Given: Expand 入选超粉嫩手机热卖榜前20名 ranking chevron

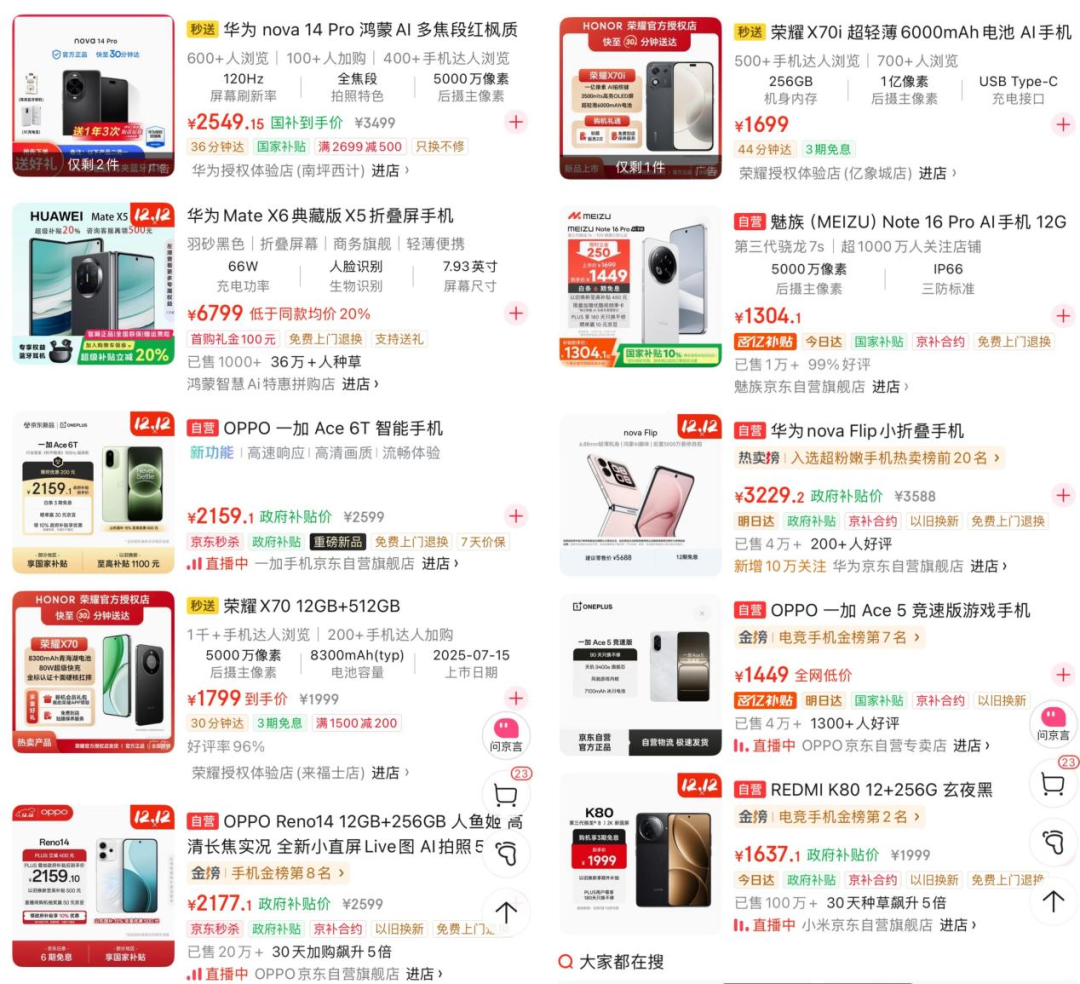Looking at the screenshot, I should pos(996,458).
